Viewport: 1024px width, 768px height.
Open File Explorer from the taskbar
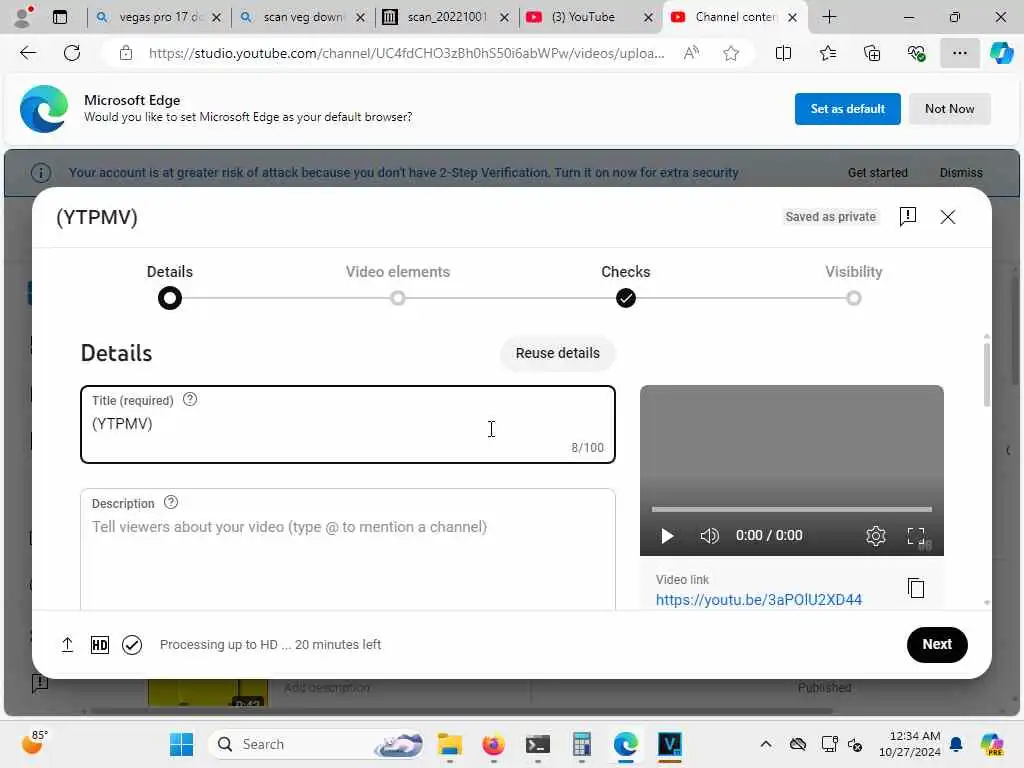click(449, 744)
